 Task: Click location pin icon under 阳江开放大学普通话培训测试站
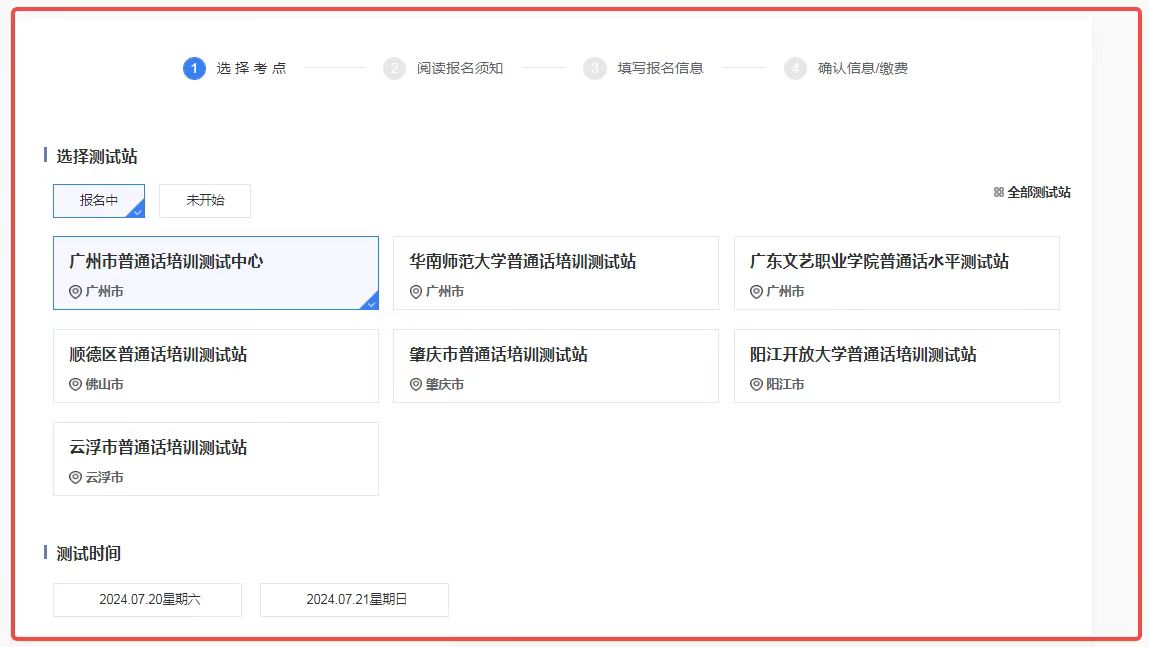click(756, 384)
